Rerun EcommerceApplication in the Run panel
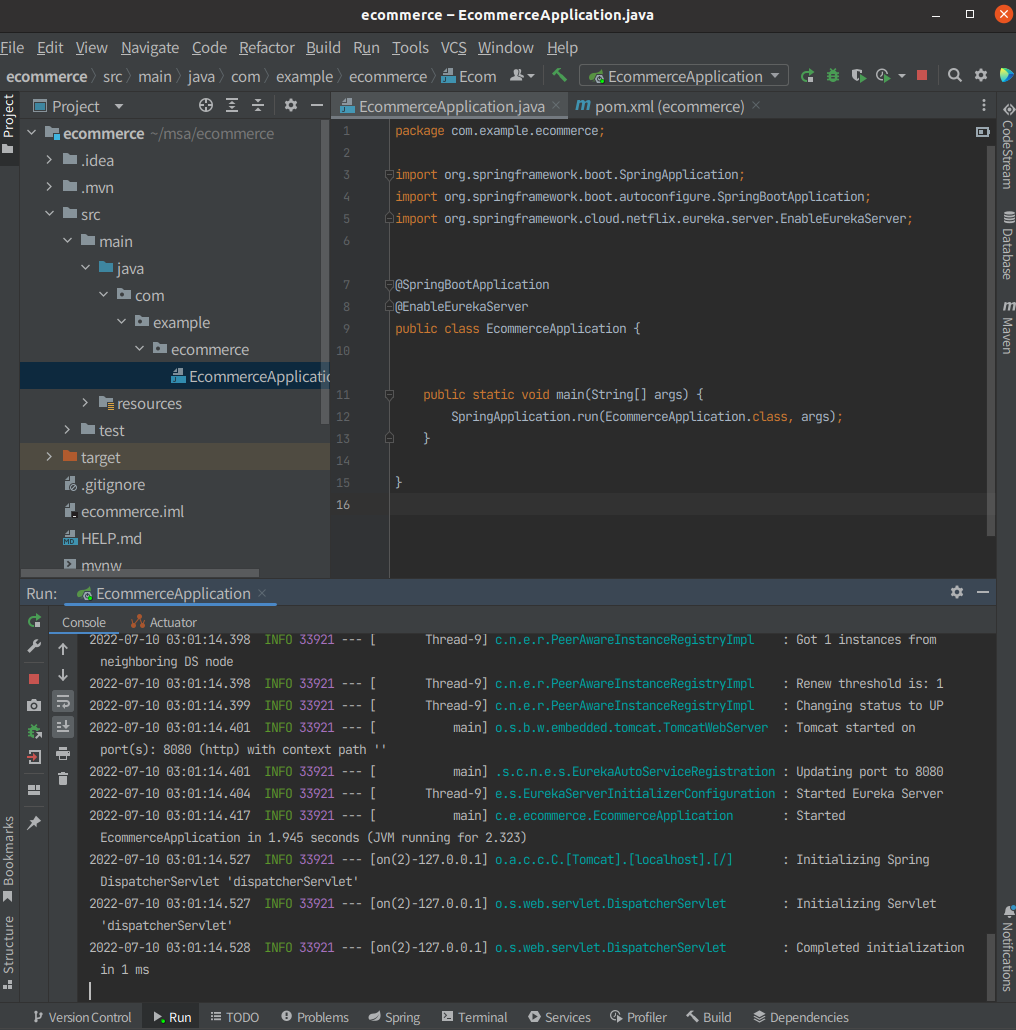The width and height of the screenshot is (1016, 1030). (x=34, y=621)
